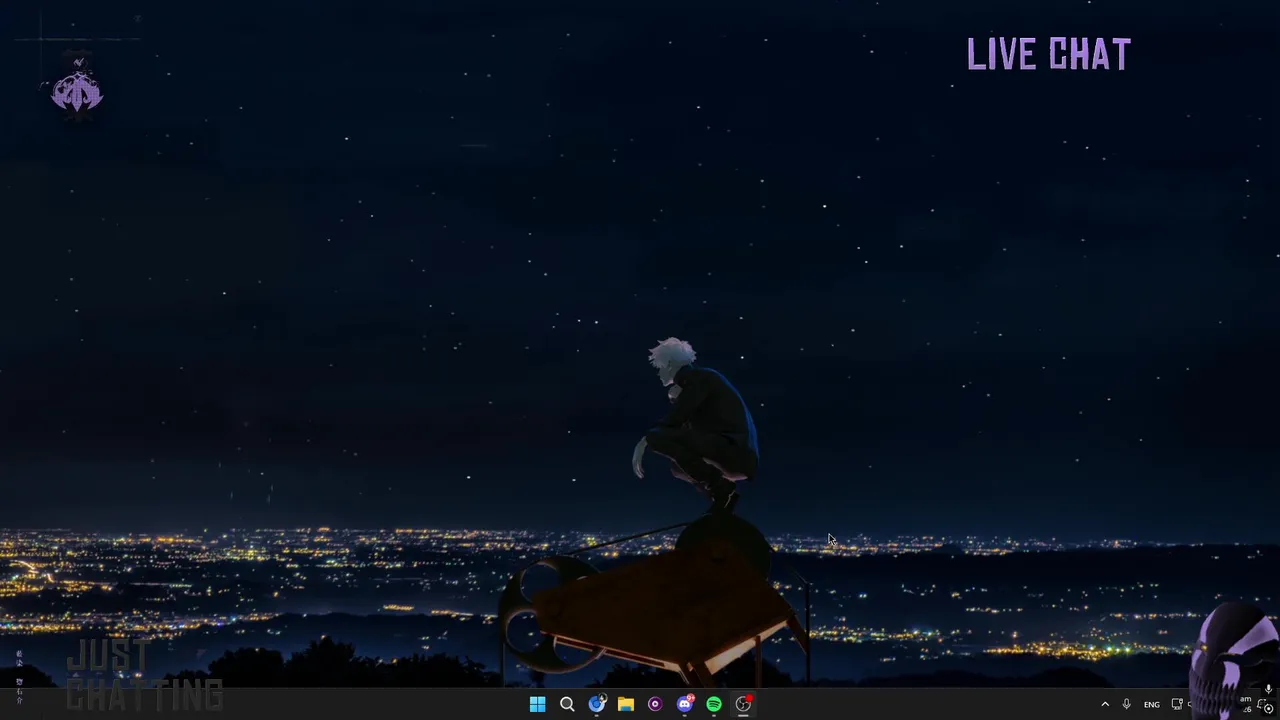Click the microphone tray icon
This screenshot has height=720, width=1280.
[x=1126, y=704]
